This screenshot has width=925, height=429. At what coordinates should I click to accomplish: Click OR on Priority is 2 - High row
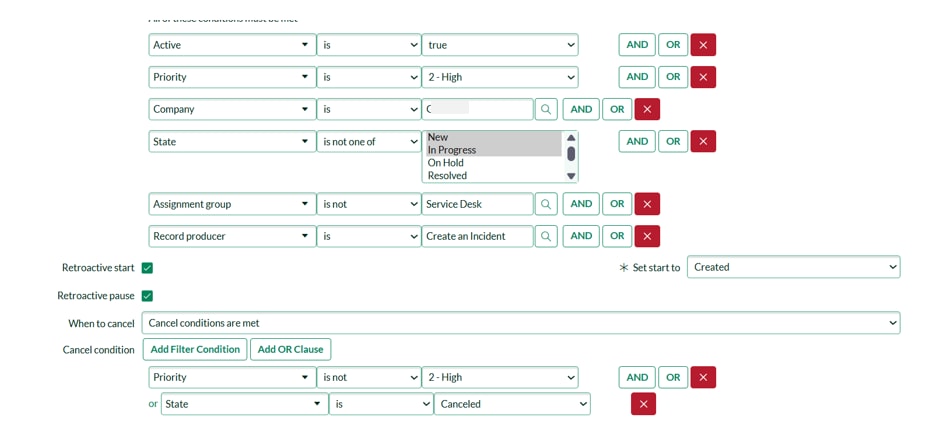click(673, 77)
